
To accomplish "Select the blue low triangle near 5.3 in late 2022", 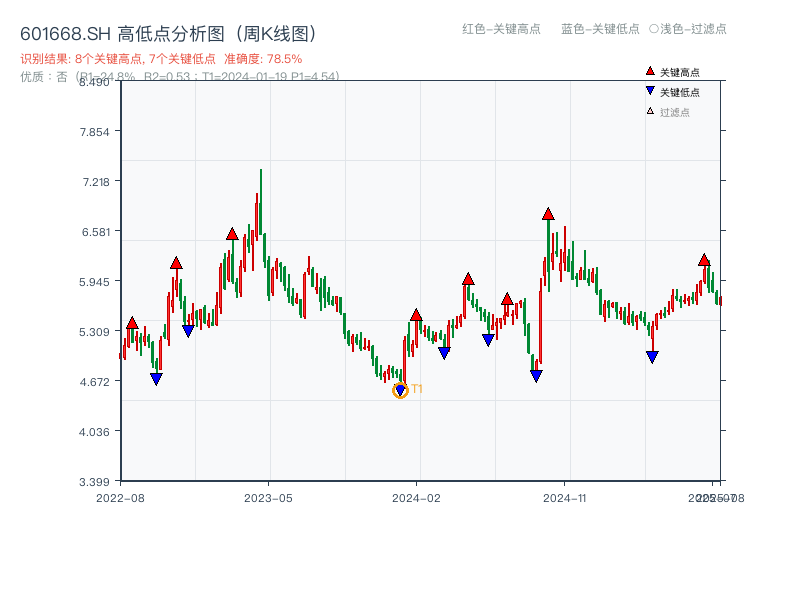I will coord(188,331).
